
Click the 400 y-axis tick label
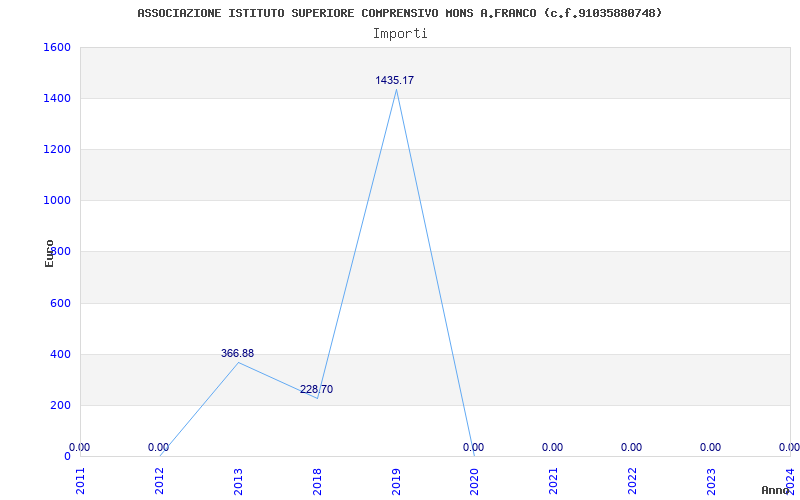[60, 355]
